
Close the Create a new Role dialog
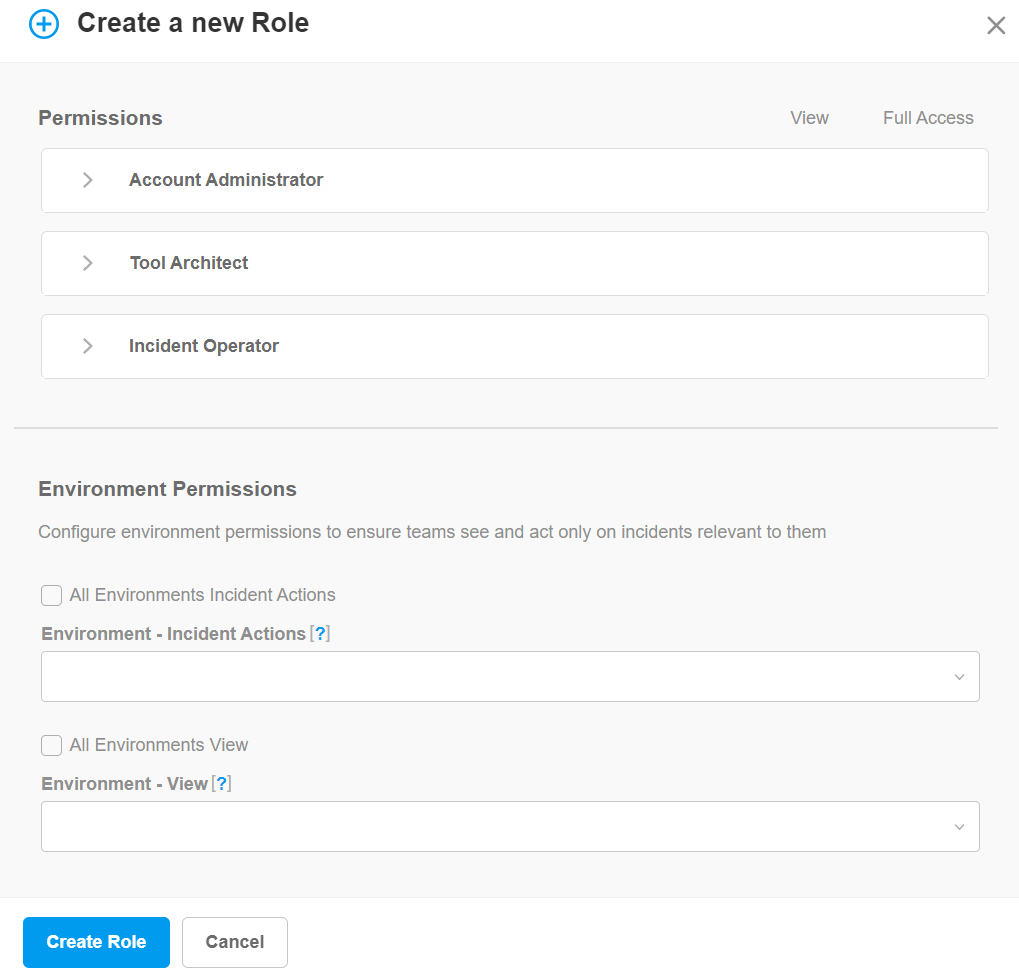click(x=996, y=26)
